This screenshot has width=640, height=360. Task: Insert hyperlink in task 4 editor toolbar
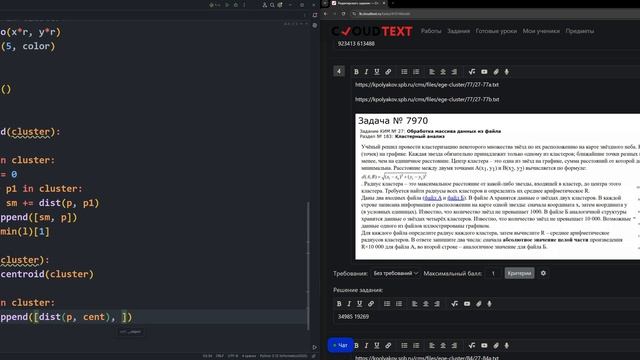tap(388, 72)
